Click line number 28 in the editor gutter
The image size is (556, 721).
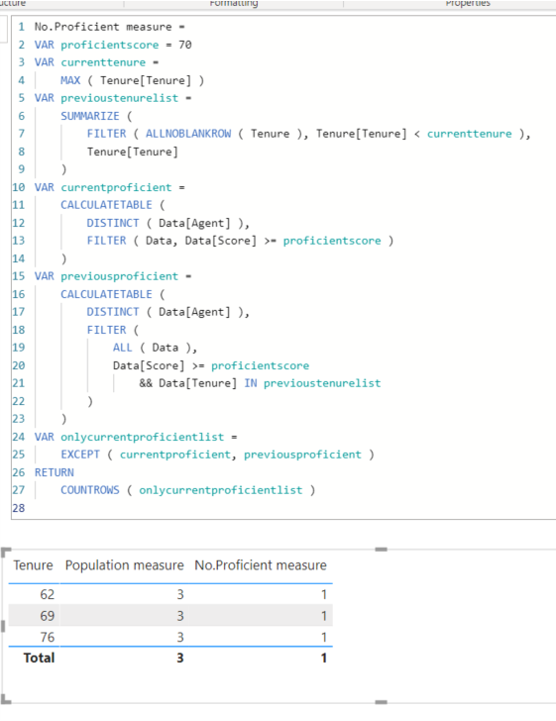[18, 508]
